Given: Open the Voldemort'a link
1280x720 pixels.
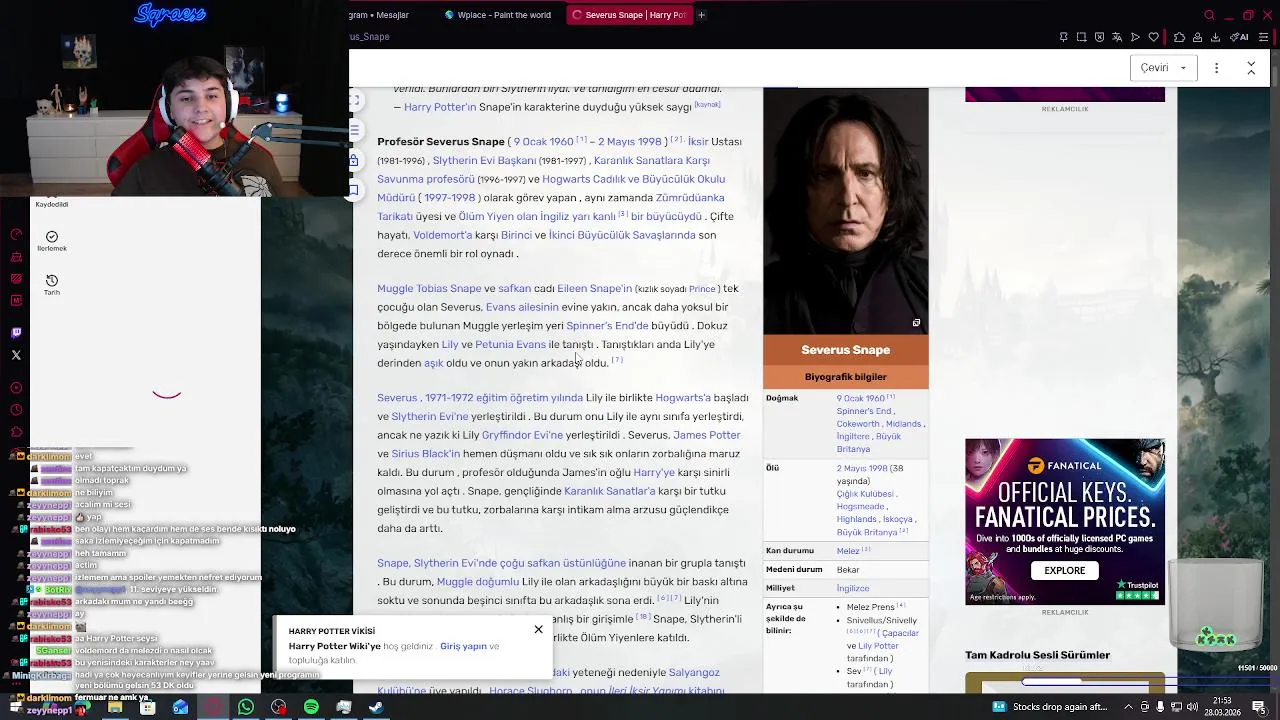Looking at the screenshot, I should coord(442,235).
